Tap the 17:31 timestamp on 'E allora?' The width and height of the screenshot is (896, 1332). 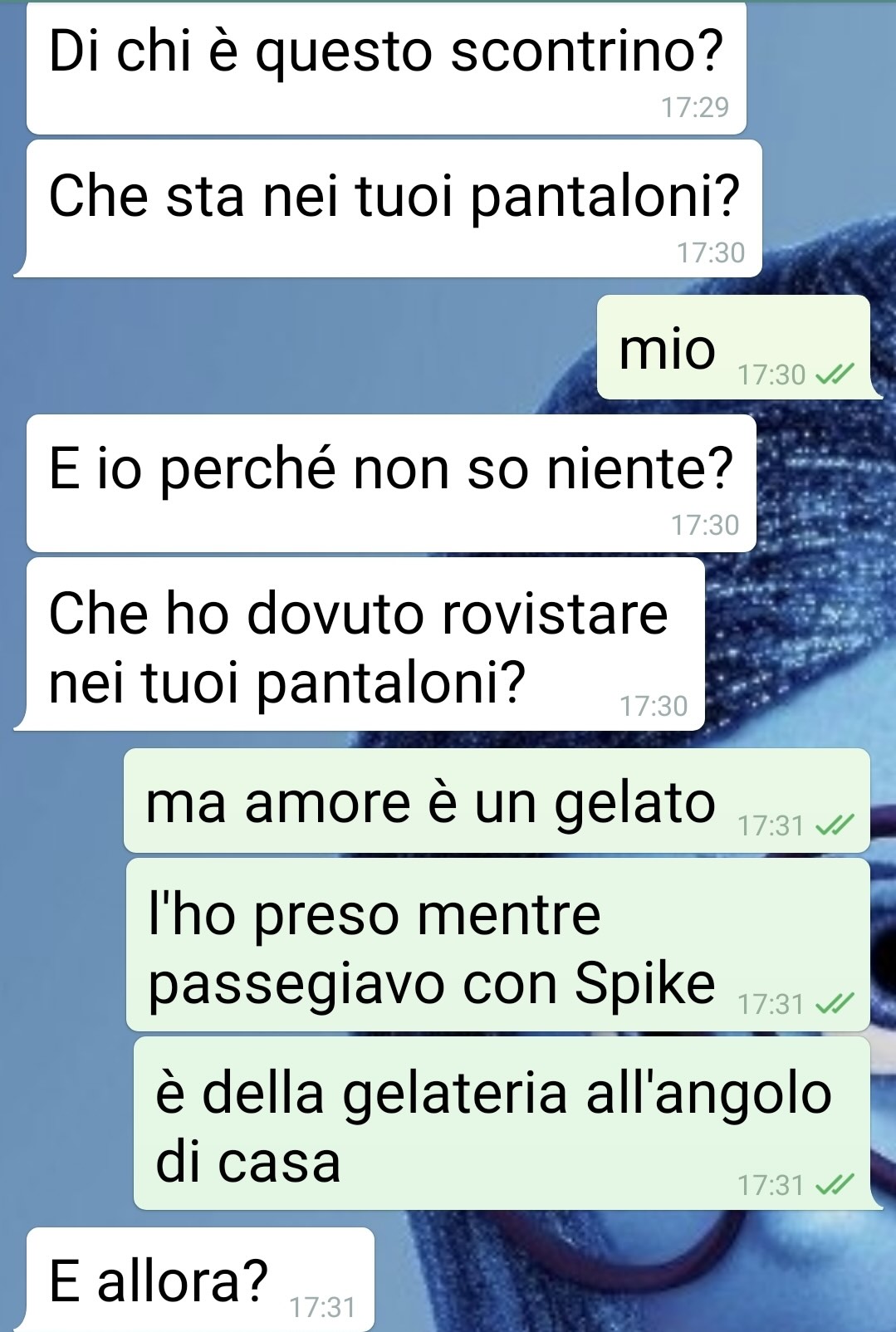(x=322, y=1308)
